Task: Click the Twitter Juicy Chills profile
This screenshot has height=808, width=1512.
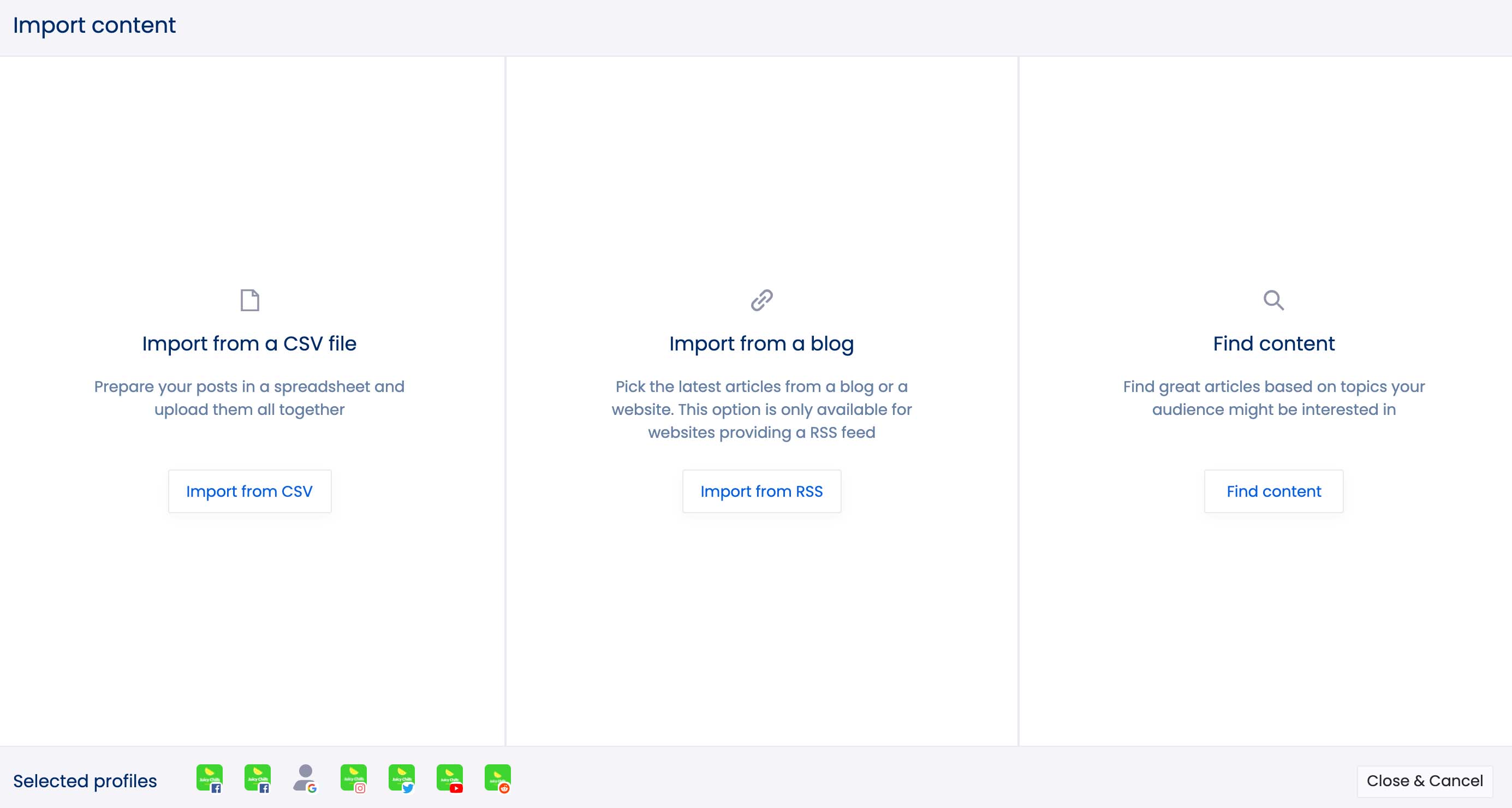Action: pos(402,778)
